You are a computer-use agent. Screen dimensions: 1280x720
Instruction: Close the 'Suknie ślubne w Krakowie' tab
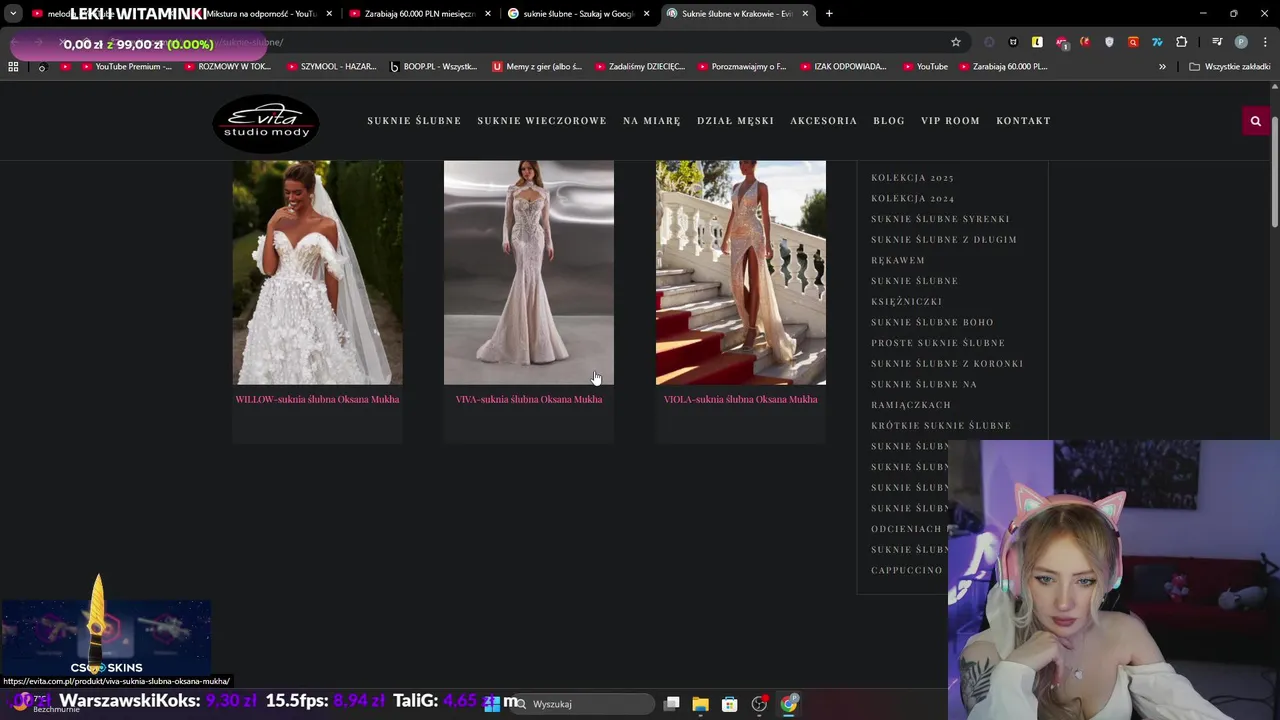click(805, 14)
